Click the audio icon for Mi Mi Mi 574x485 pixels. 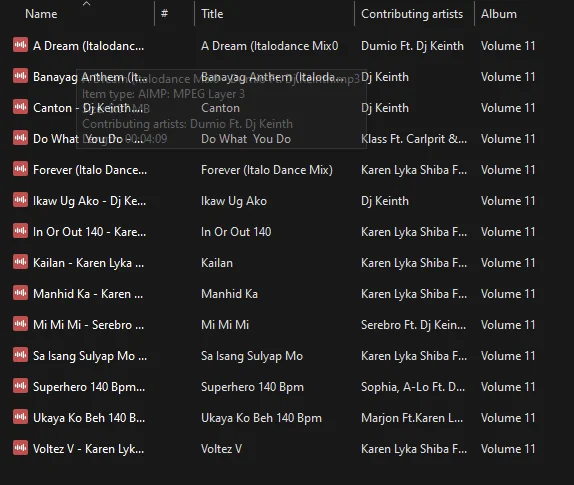click(x=20, y=324)
